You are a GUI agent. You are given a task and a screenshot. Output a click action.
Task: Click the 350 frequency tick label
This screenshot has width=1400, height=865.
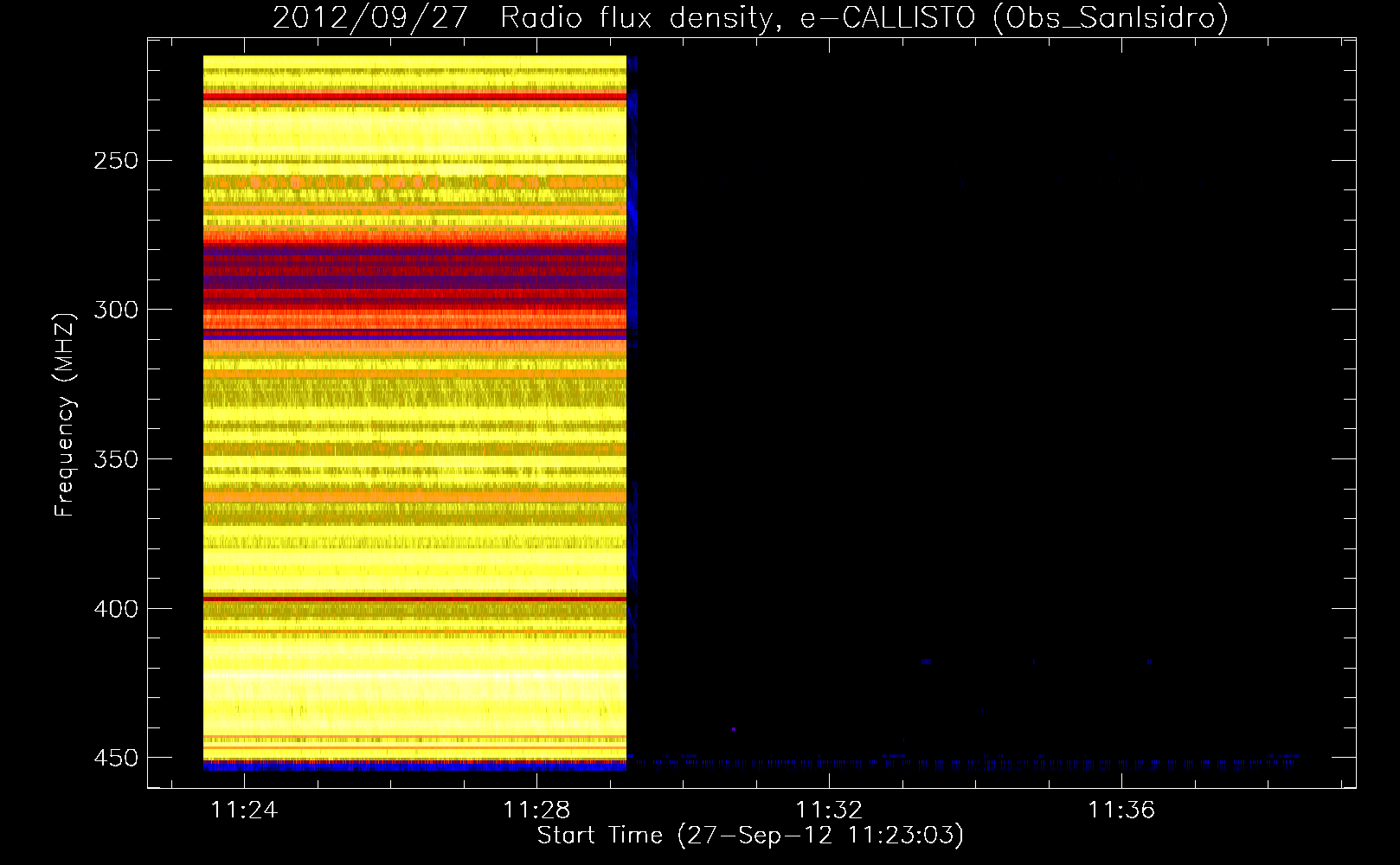tap(116, 459)
